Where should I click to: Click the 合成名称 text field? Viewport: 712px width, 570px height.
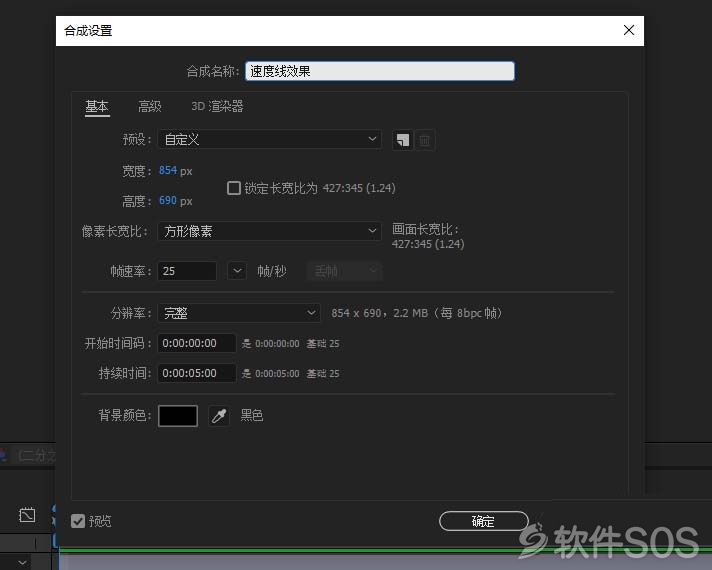point(380,71)
